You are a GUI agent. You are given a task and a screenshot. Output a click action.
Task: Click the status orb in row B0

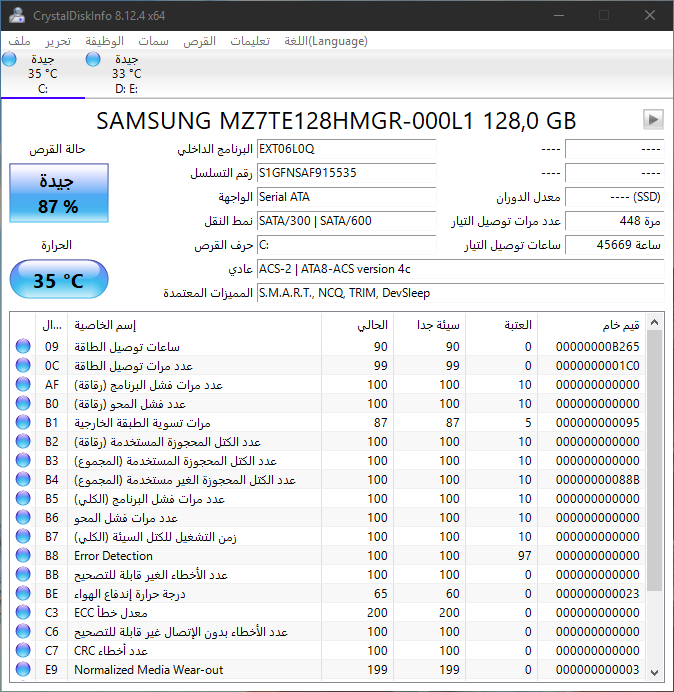point(23,403)
